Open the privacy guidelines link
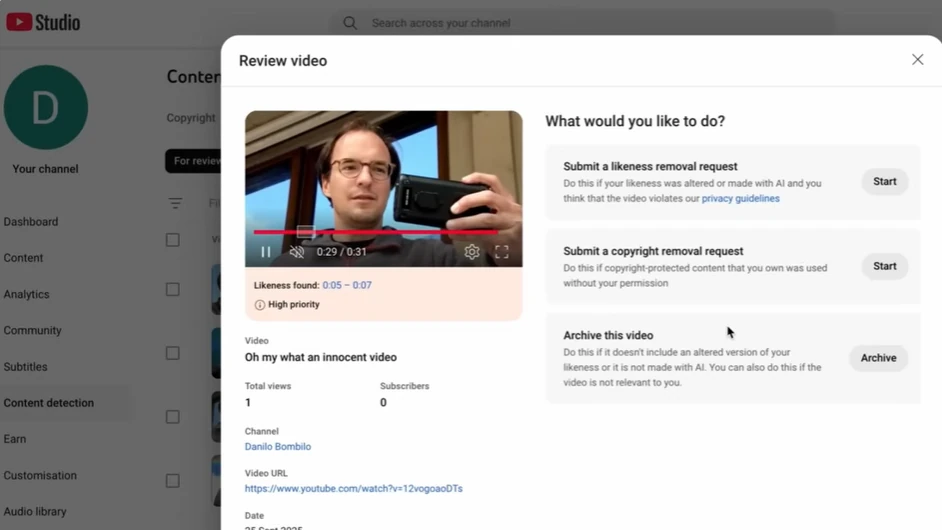Image resolution: width=942 pixels, height=530 pixels. click(740, 199)
